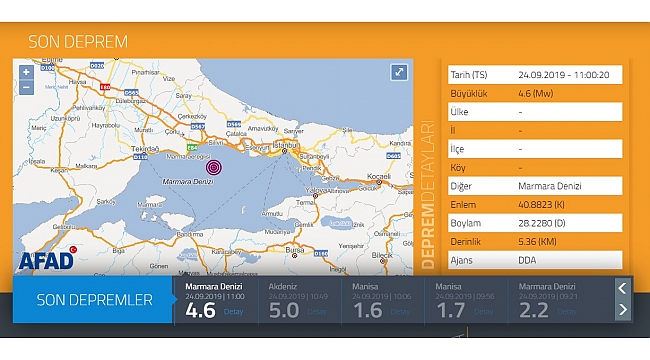Click the İstanbul city marker on map
Viewport: 650px width, 360px height.
pos(284,151)
